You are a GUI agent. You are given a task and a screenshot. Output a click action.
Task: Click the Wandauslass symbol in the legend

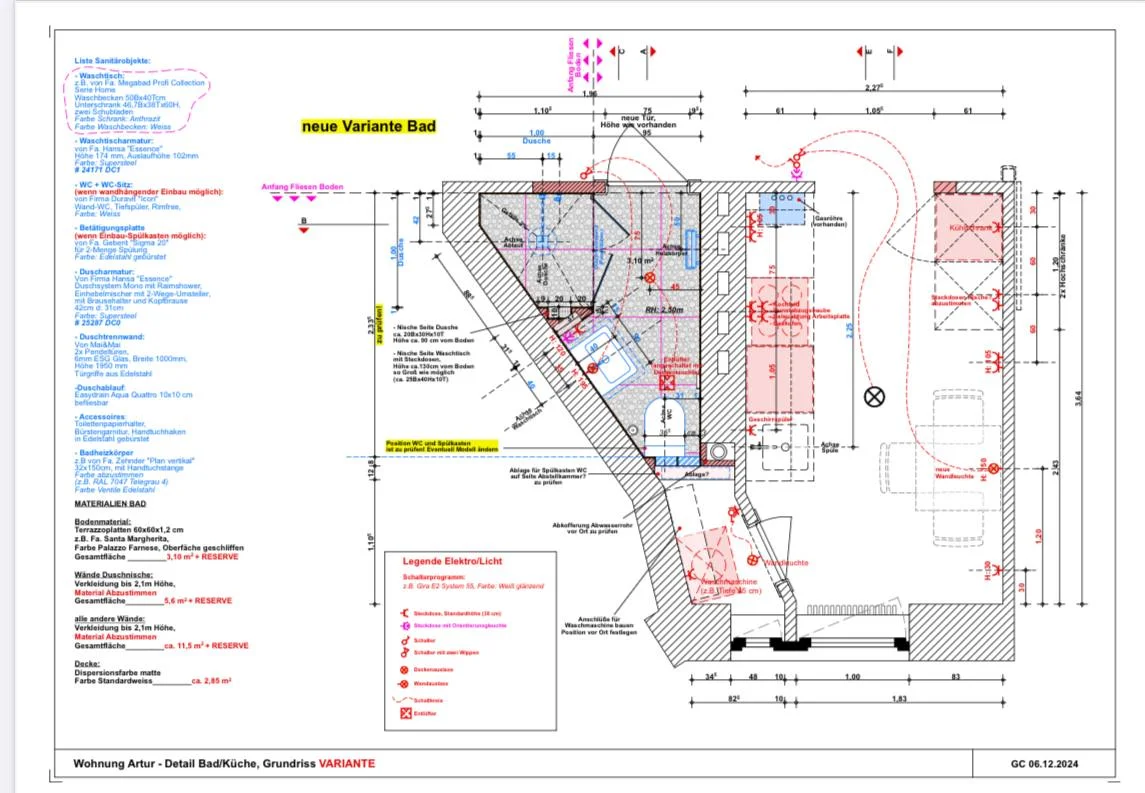click(405, 683)
